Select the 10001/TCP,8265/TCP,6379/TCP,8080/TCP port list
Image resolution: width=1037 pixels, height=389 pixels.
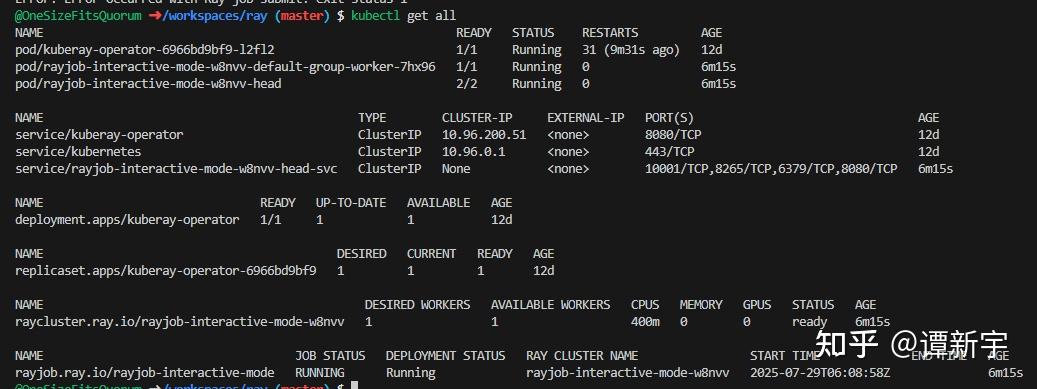click(771, 169)
